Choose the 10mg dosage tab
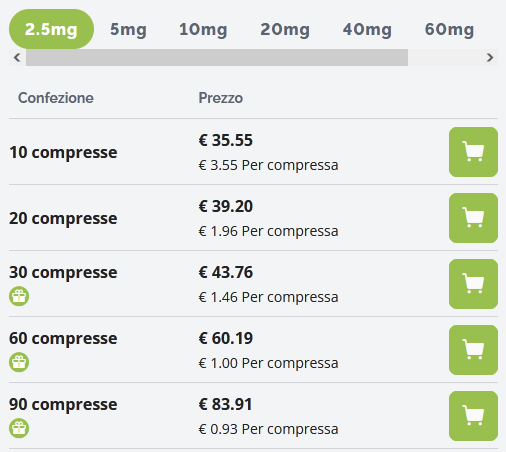Viewport: 506px width, 452px height. [x=203, y=29]
